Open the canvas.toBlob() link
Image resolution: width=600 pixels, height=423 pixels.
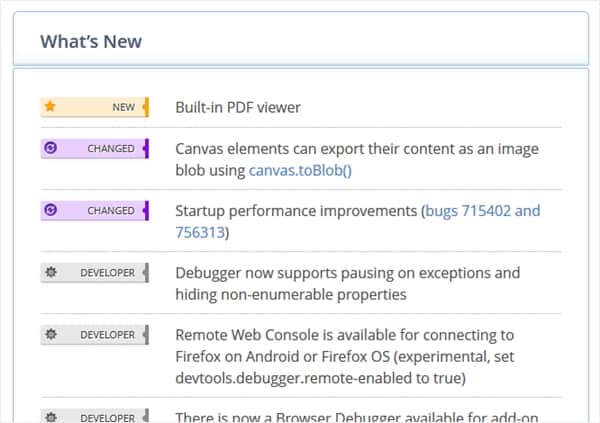tap(300, 170)
